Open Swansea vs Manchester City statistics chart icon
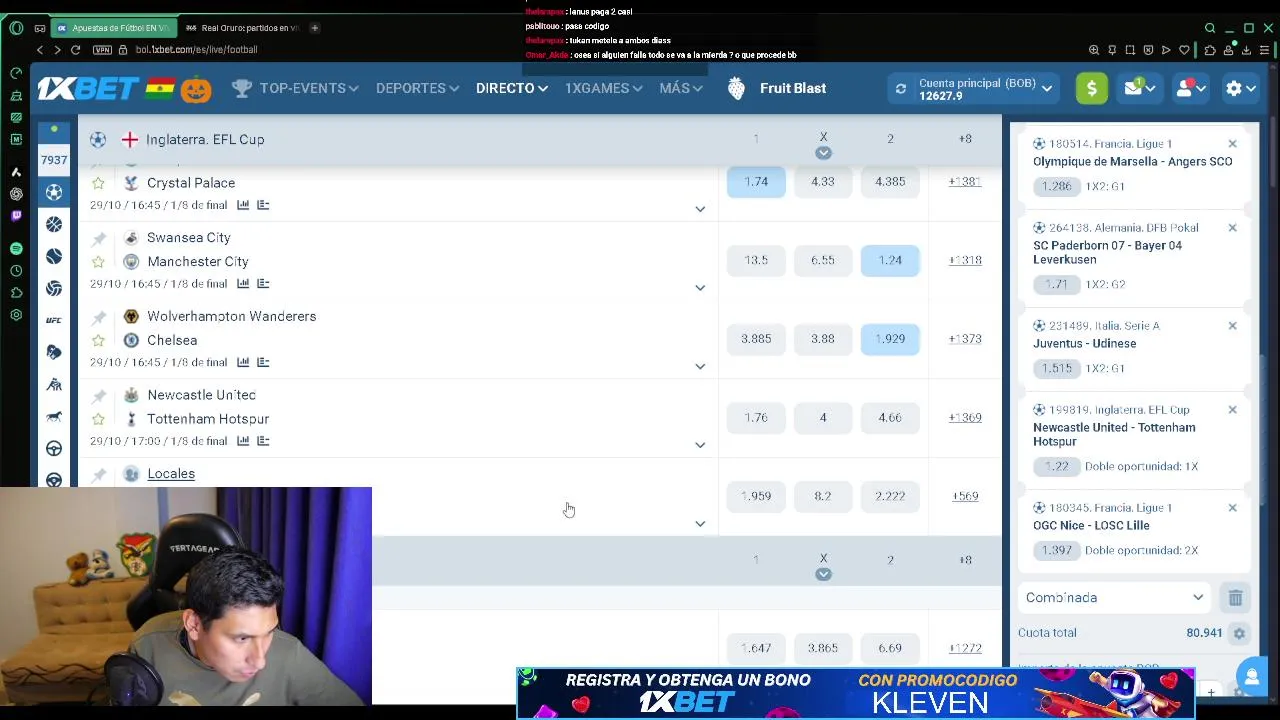The height and width of the screenshot is (720, 1280). (243, 284)
